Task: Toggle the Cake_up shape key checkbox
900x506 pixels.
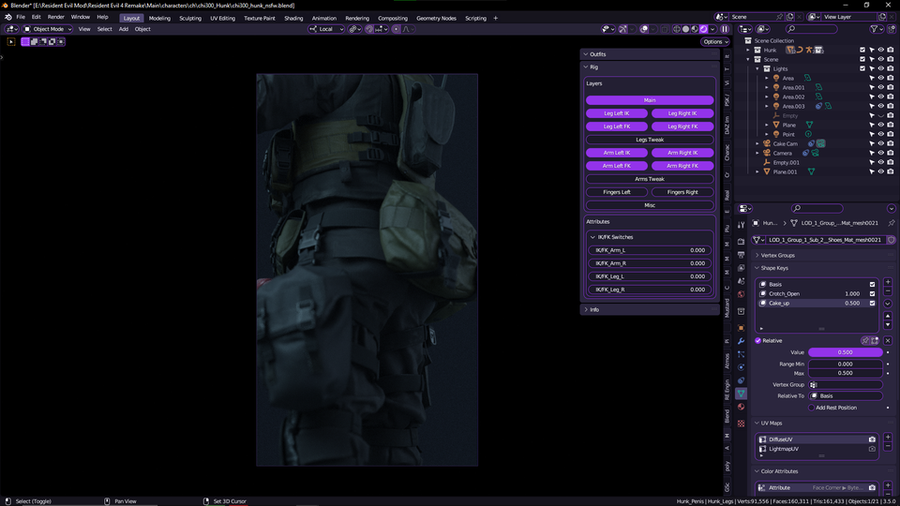Action: [872, 303]
